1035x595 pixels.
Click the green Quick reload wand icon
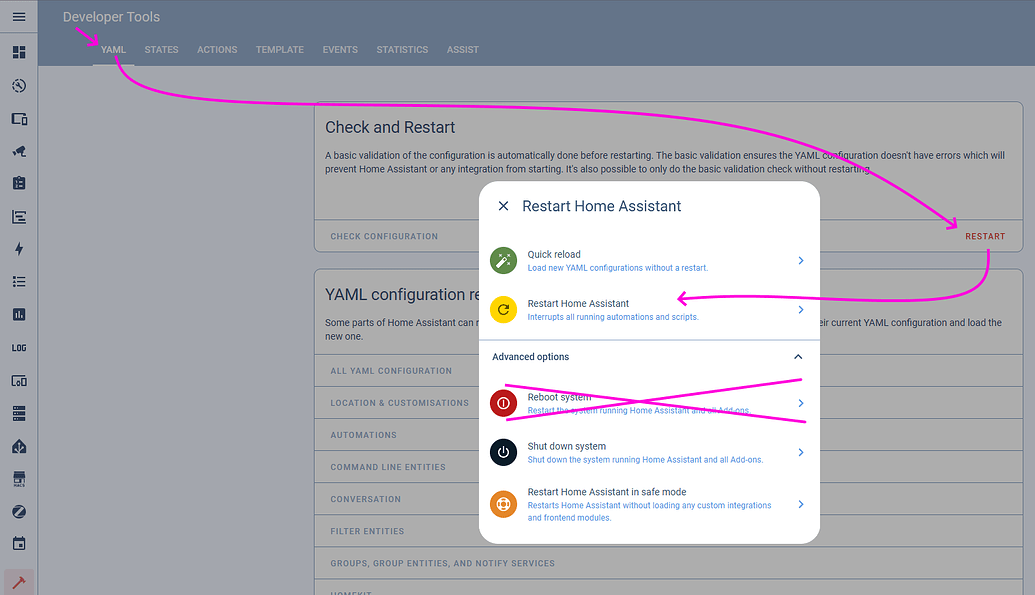[503, 260]
